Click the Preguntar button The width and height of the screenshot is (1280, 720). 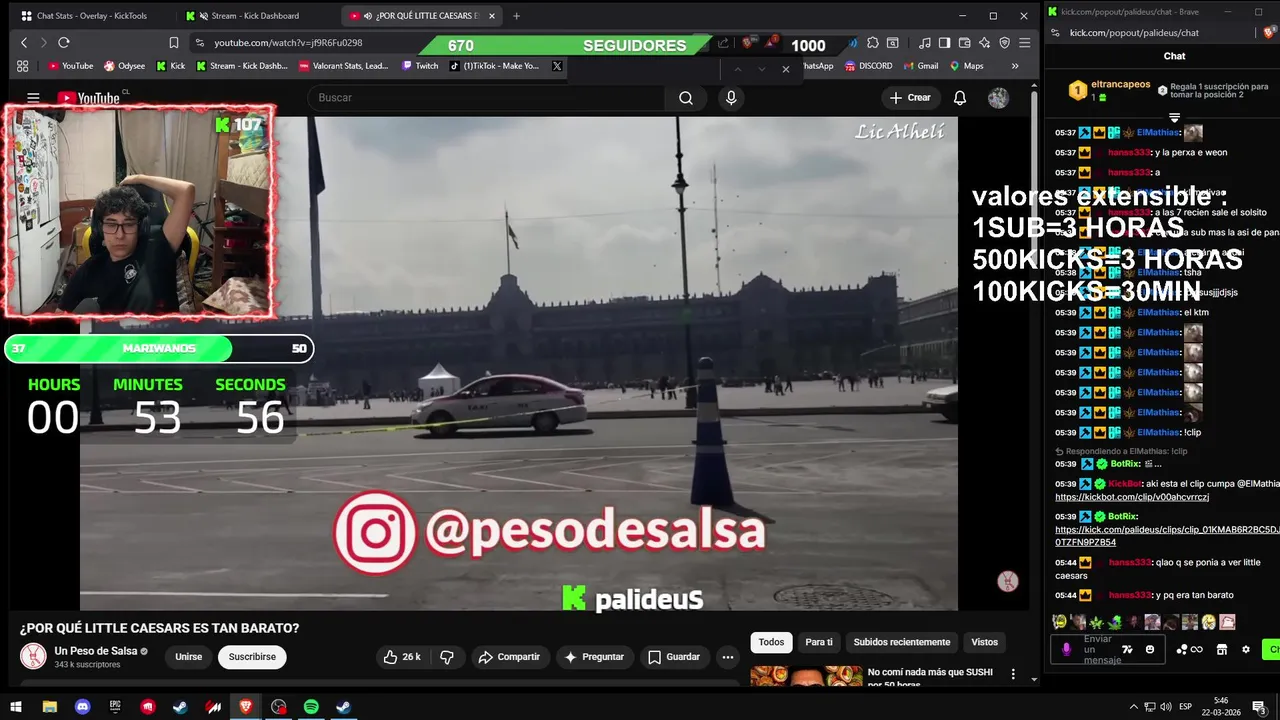point(594,657)
